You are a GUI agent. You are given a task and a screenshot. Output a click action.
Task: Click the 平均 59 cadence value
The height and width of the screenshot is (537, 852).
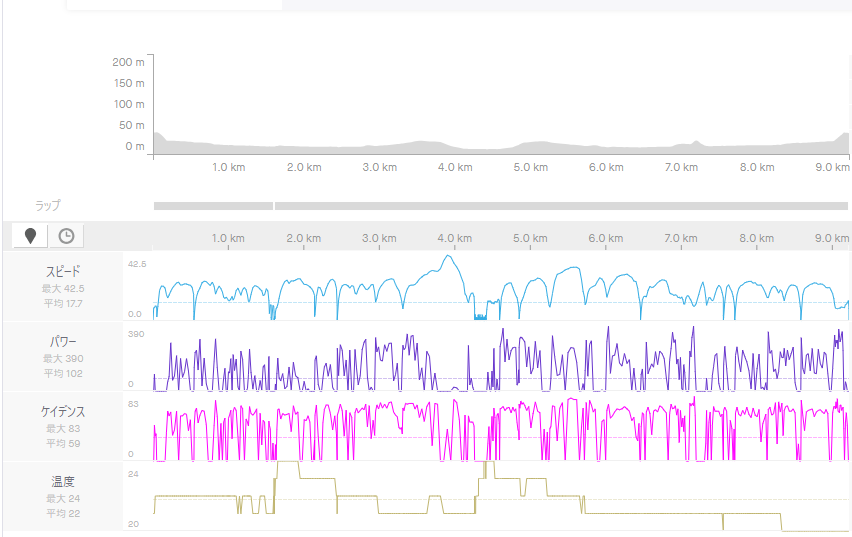(63, 444)
